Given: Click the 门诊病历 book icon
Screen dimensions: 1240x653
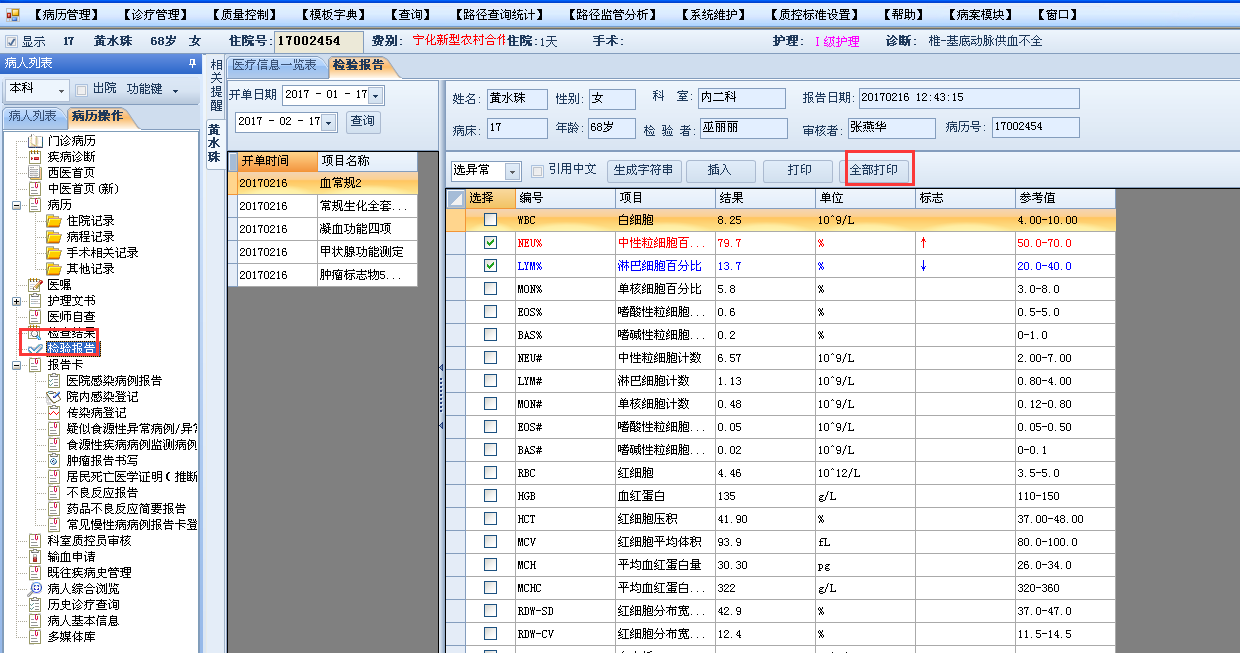Looking at the screenshot, I should coord(35,141).
